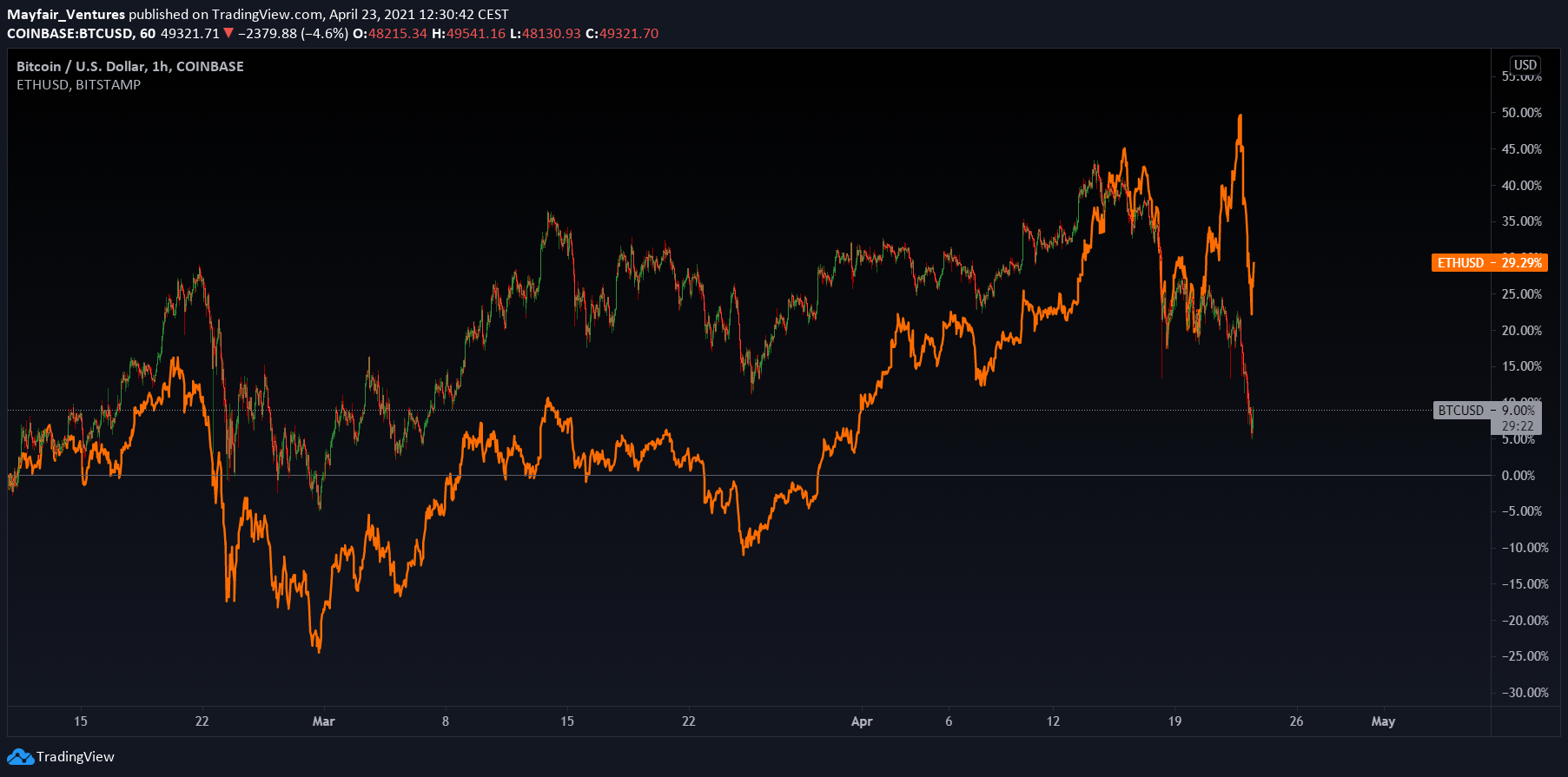Click the Mar date on time axis
Image resolution: width=1568 pixels, height=777 pixels.
pos(323,721)
